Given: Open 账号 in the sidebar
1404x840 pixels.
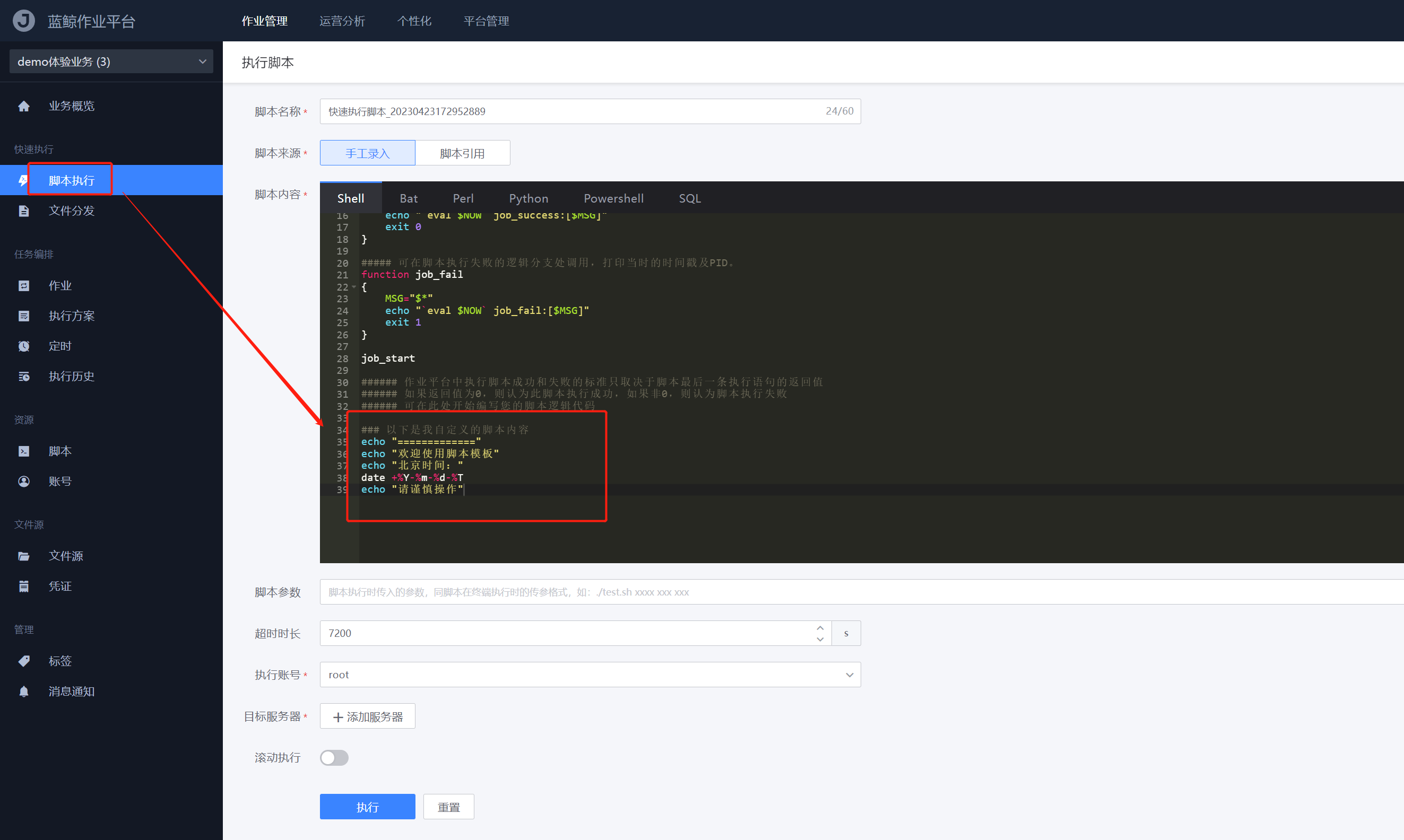Looking at the screenshot, I should (60, 482).
